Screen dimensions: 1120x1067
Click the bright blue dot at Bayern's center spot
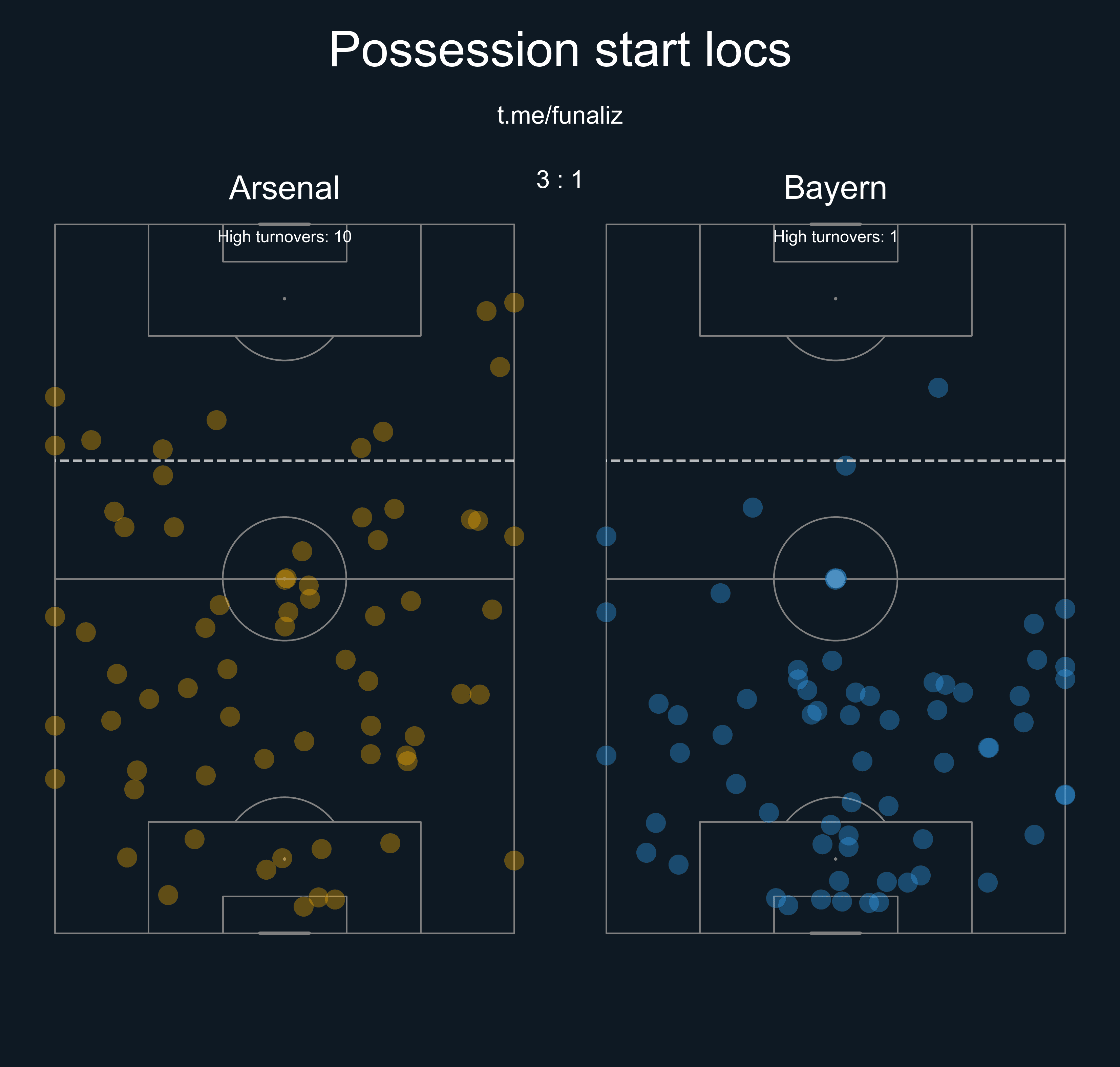[835, 579]
